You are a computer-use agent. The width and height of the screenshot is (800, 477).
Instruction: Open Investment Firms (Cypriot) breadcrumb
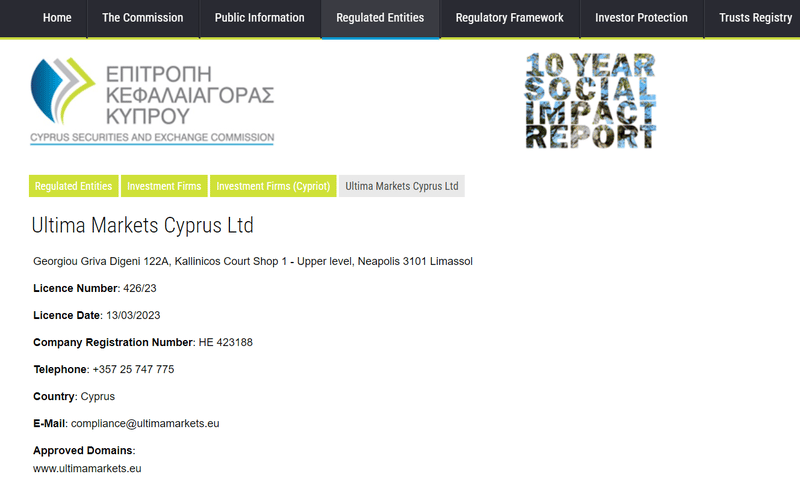273,186
